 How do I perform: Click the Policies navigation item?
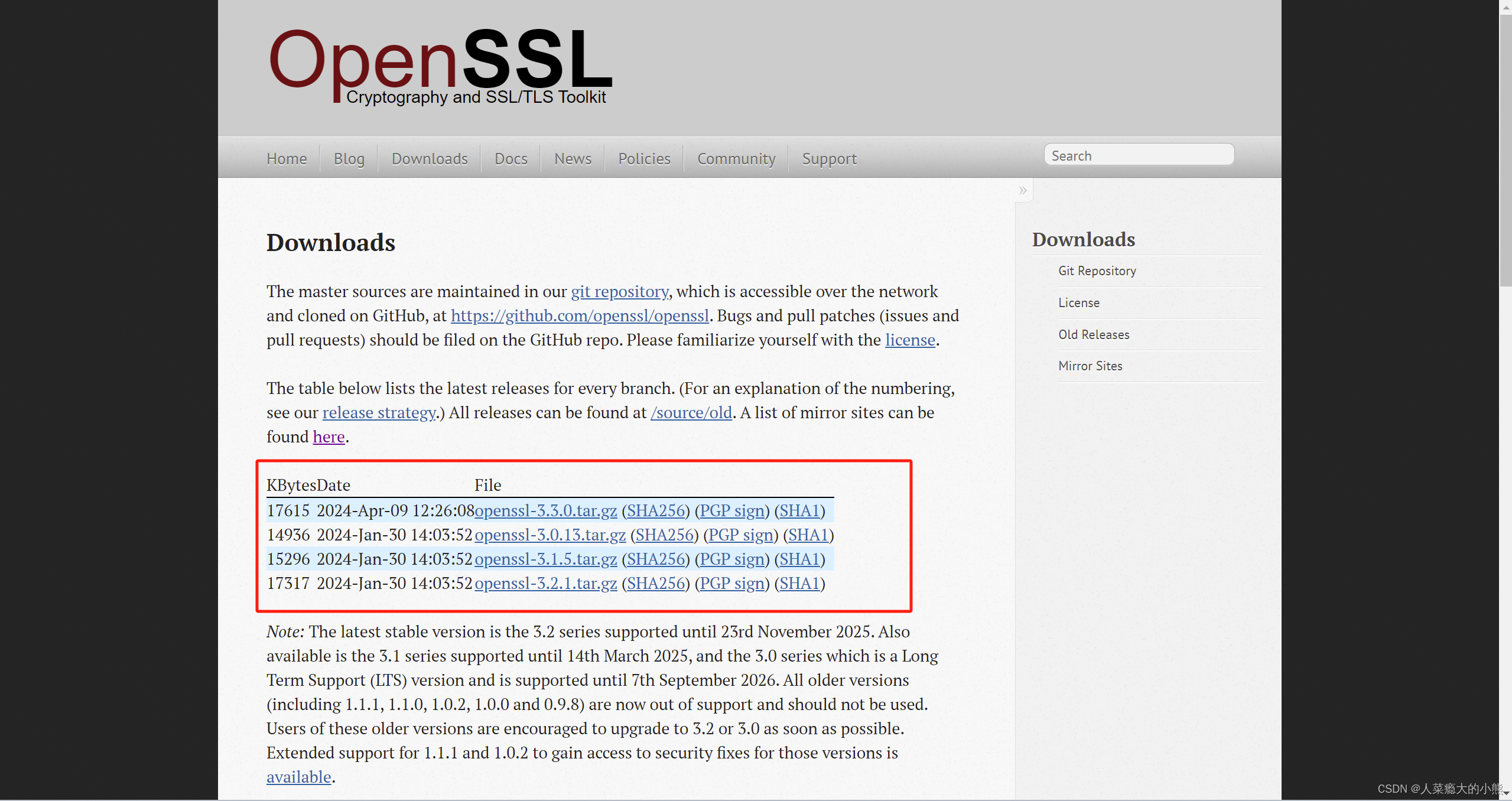641,158
